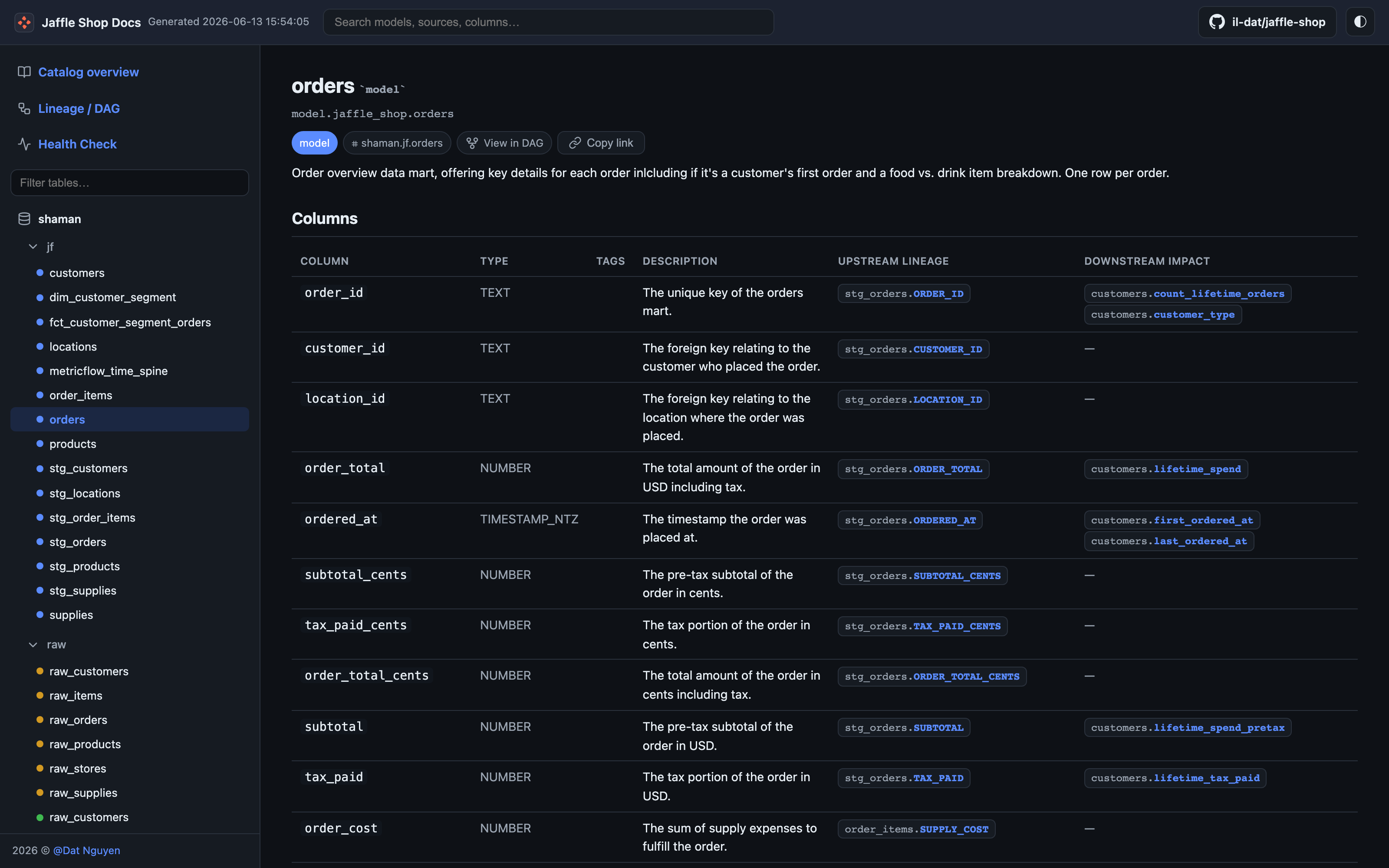
Task: Click the Jaffle Shop Docs logo icon
Action: pos(24,23)
